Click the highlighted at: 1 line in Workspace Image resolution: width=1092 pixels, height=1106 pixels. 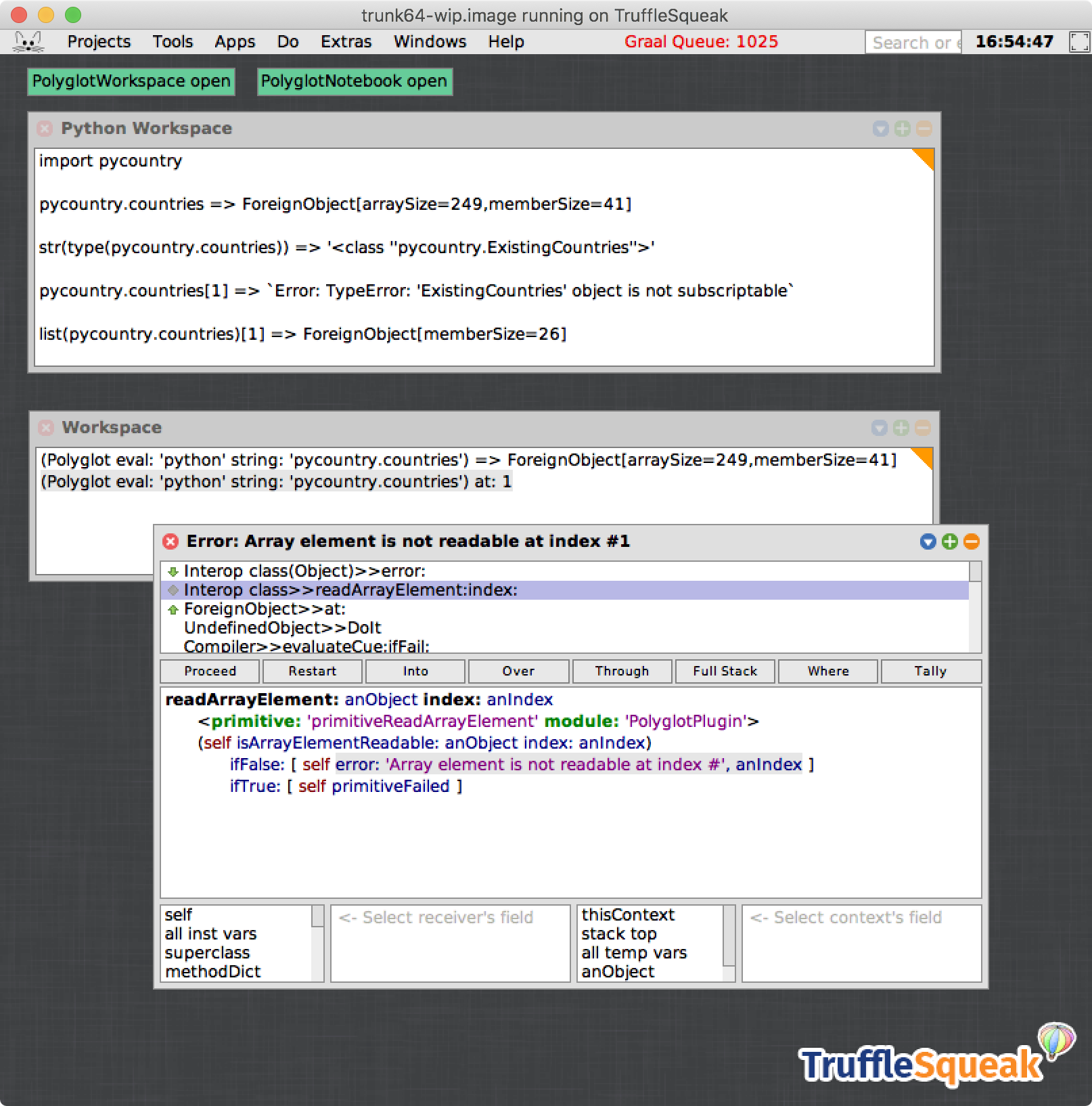[x=276, y=482]
